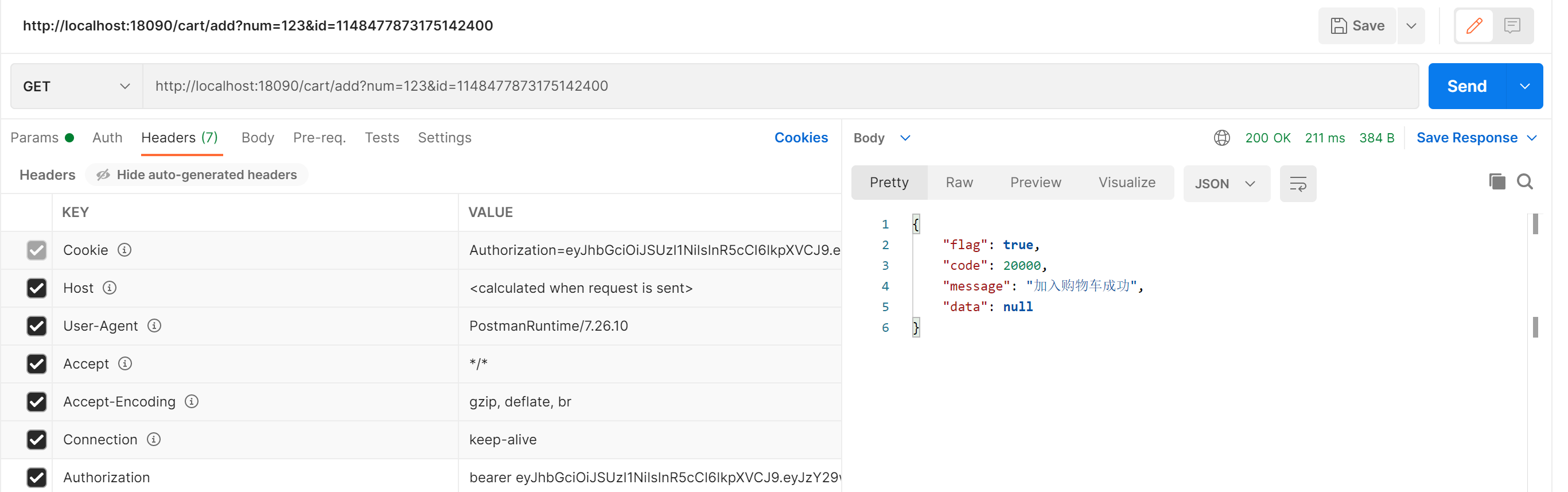The image size is (1568, 492).
Task: Open the comments icon
Action: (1512, 26)
